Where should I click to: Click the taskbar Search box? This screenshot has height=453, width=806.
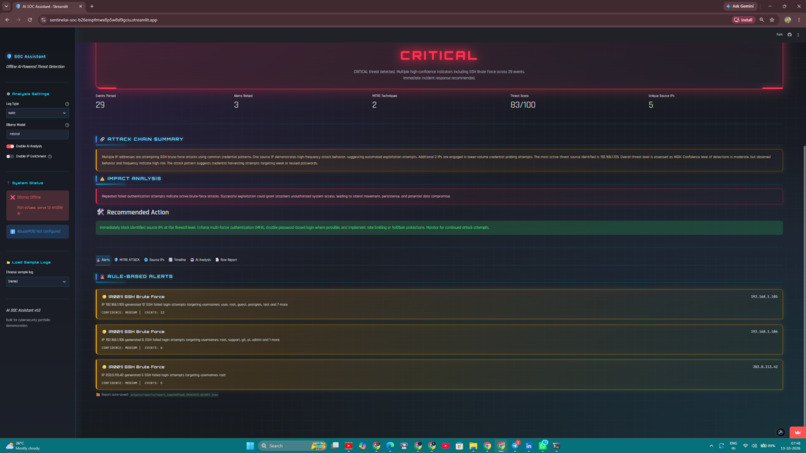[292, 446]
